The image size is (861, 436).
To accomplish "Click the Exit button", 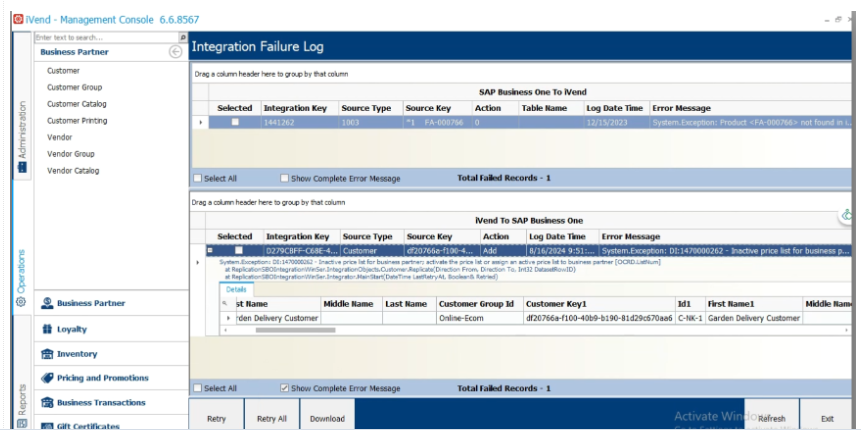I will pyautogui.click(x=827, y=415).
